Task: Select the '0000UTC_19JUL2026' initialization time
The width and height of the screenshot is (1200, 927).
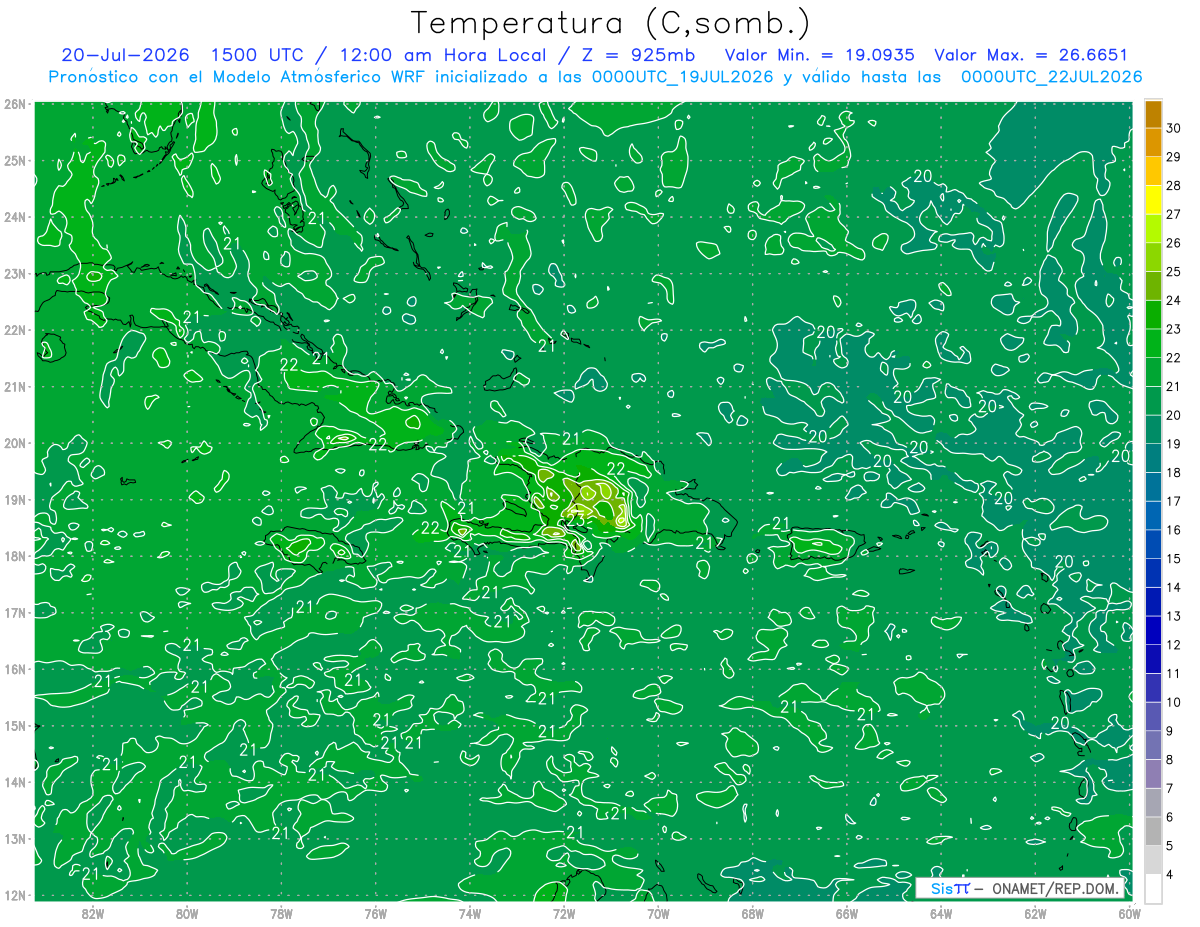Action: pyautogui.click(x=683, y=77)
